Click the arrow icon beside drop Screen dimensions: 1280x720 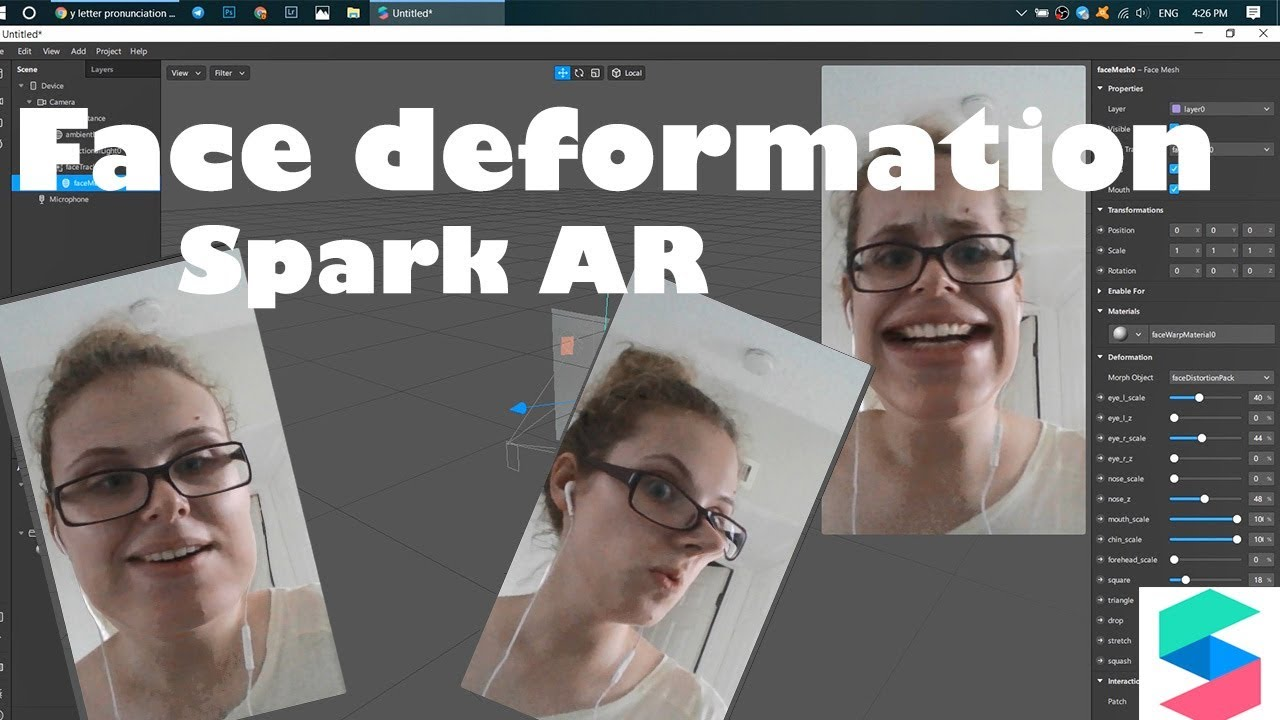pyautogui.click(x=1101, y=621)
